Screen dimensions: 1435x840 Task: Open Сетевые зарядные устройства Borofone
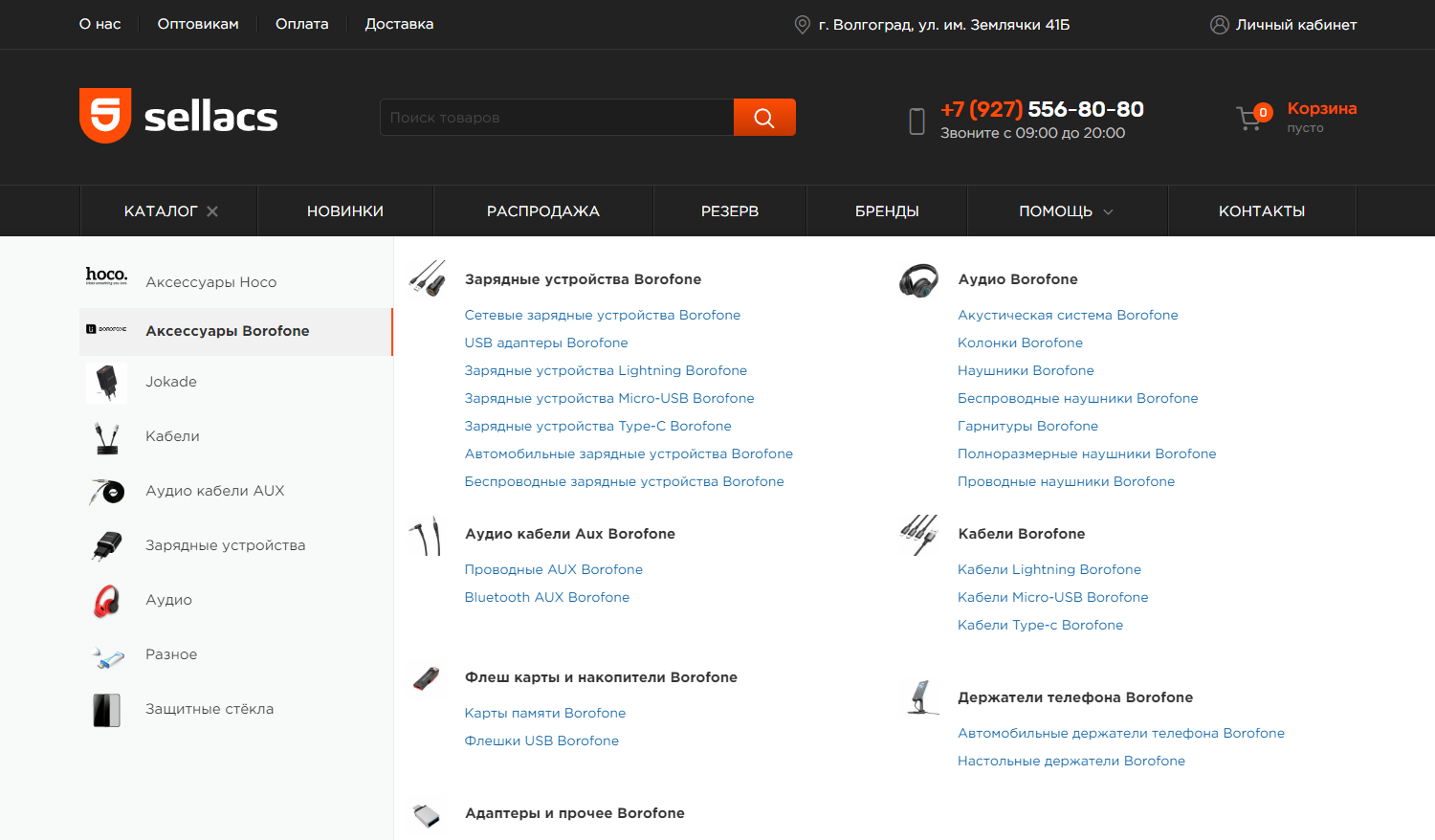pyautogui.click(x=603, y=315)
